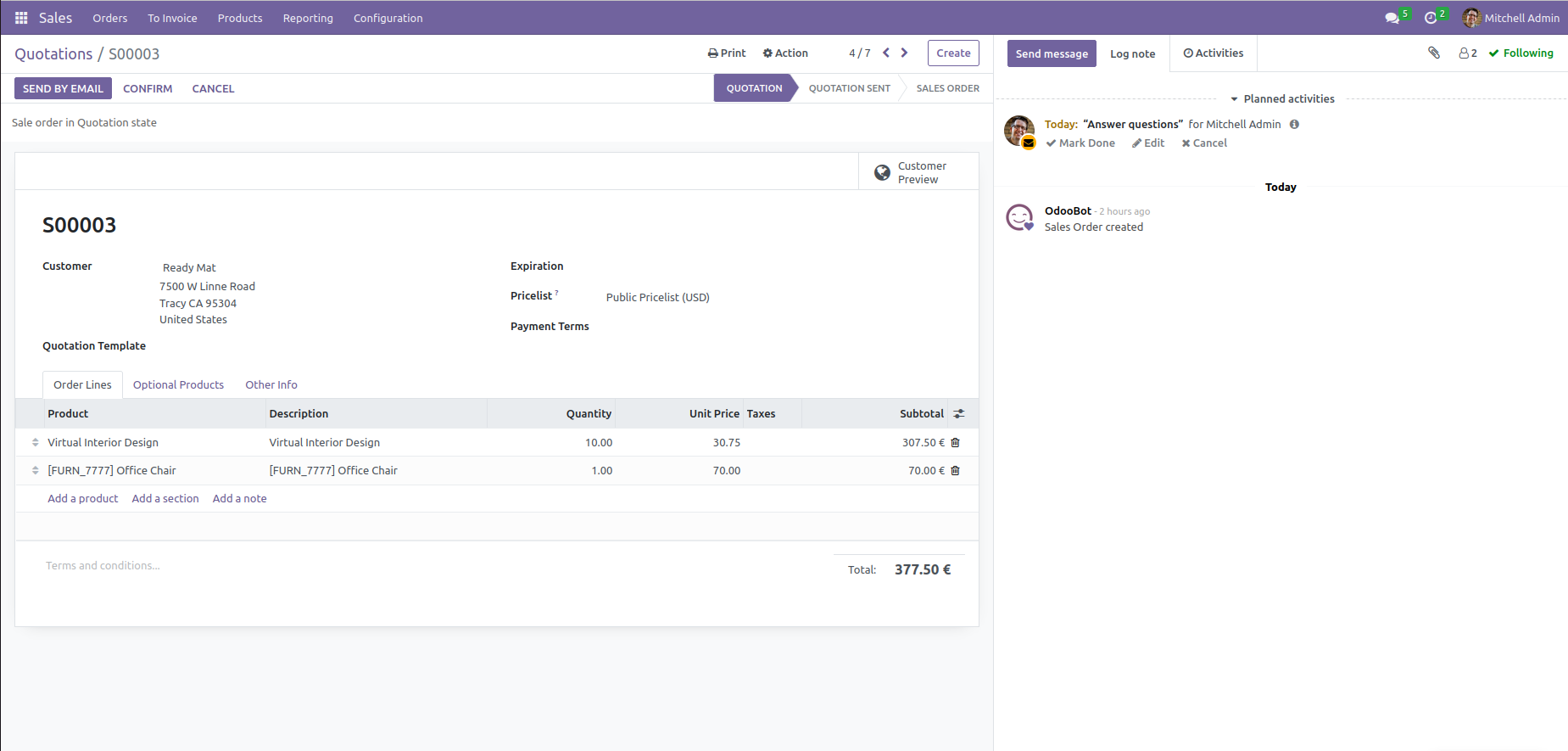
Task: Select the Quotation status stage
Action: (x=754, y=88)
